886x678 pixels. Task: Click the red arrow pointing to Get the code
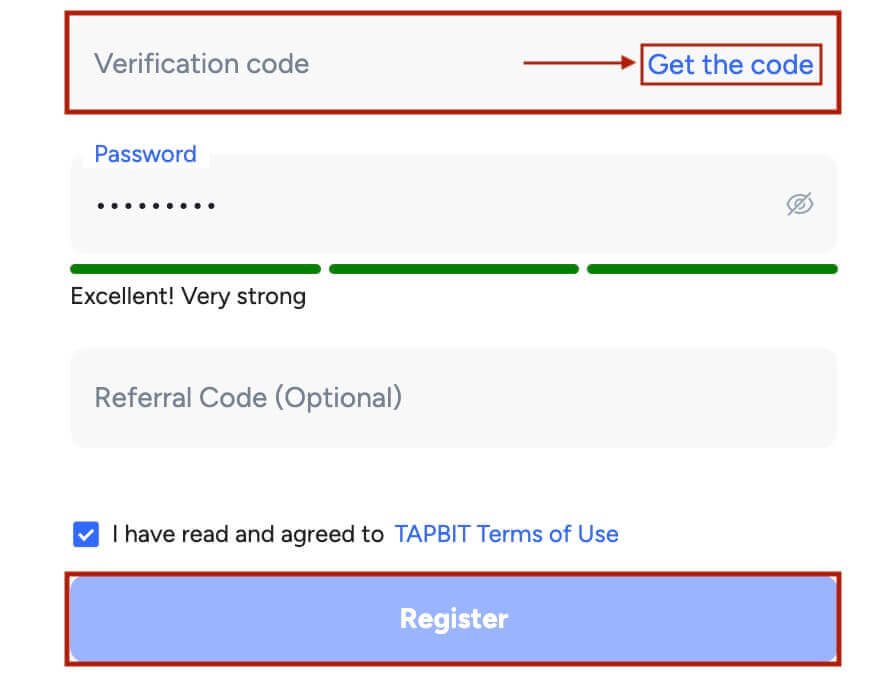coord(580,62)
